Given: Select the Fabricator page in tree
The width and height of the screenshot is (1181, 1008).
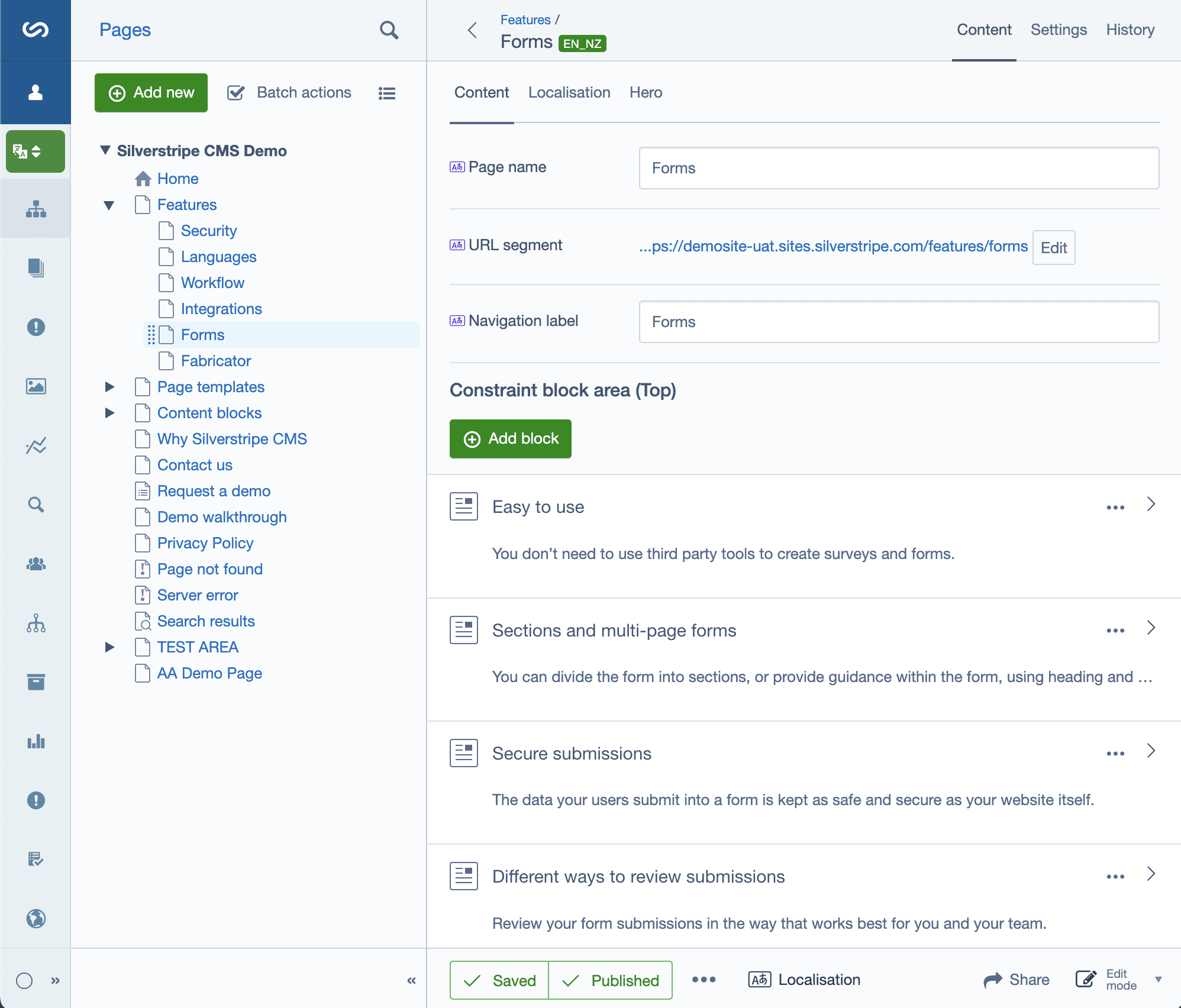Looking at the screenshot, I should 216,361.
